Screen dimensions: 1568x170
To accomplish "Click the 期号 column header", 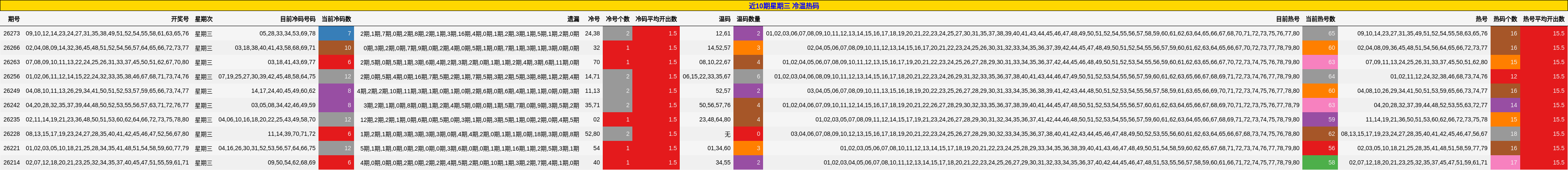I will [14, 19].
